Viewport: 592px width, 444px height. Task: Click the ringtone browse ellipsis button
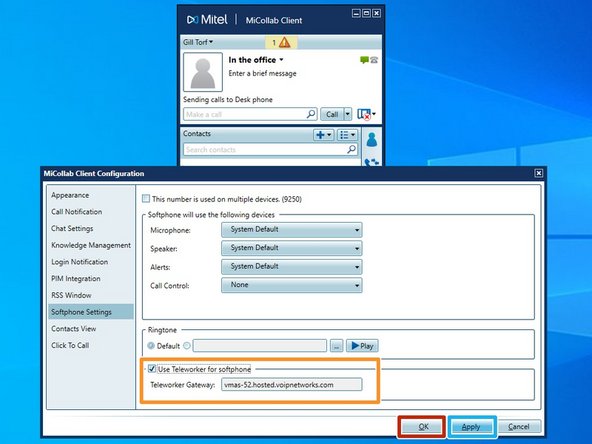(x=336, y=345)
